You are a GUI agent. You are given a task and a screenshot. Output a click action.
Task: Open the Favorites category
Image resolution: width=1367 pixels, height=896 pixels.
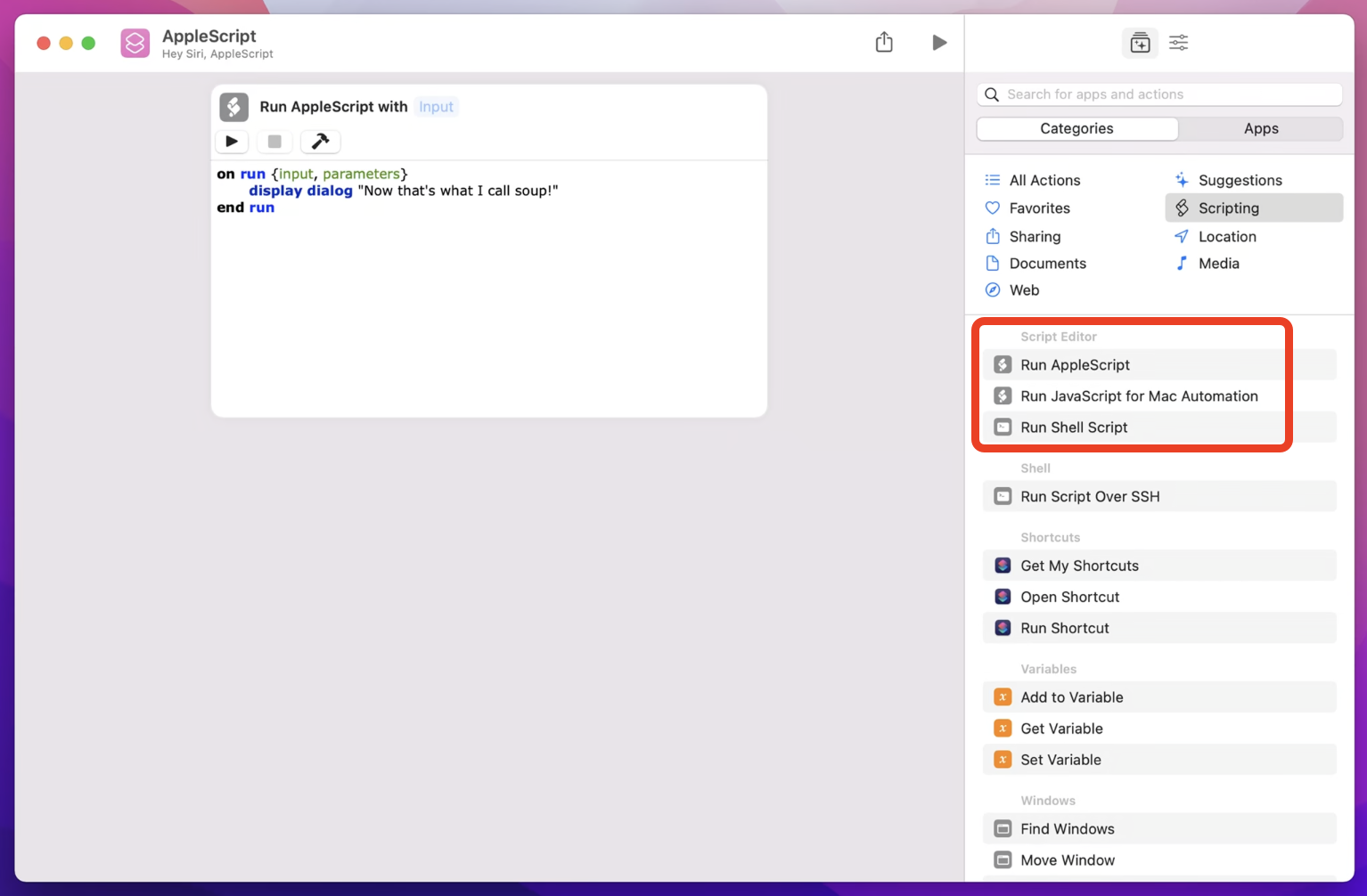1039,208
